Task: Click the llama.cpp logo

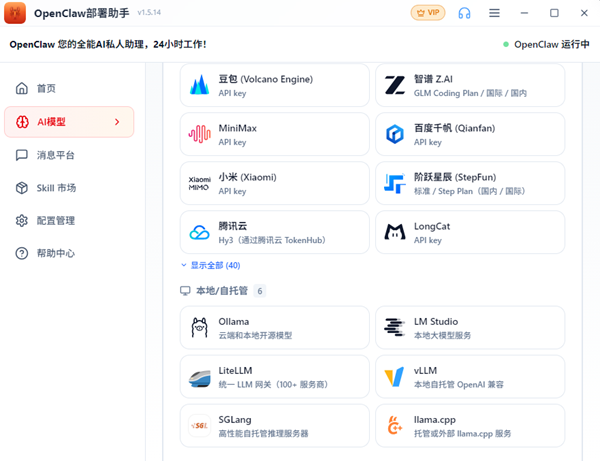Action: click(395, 426)
